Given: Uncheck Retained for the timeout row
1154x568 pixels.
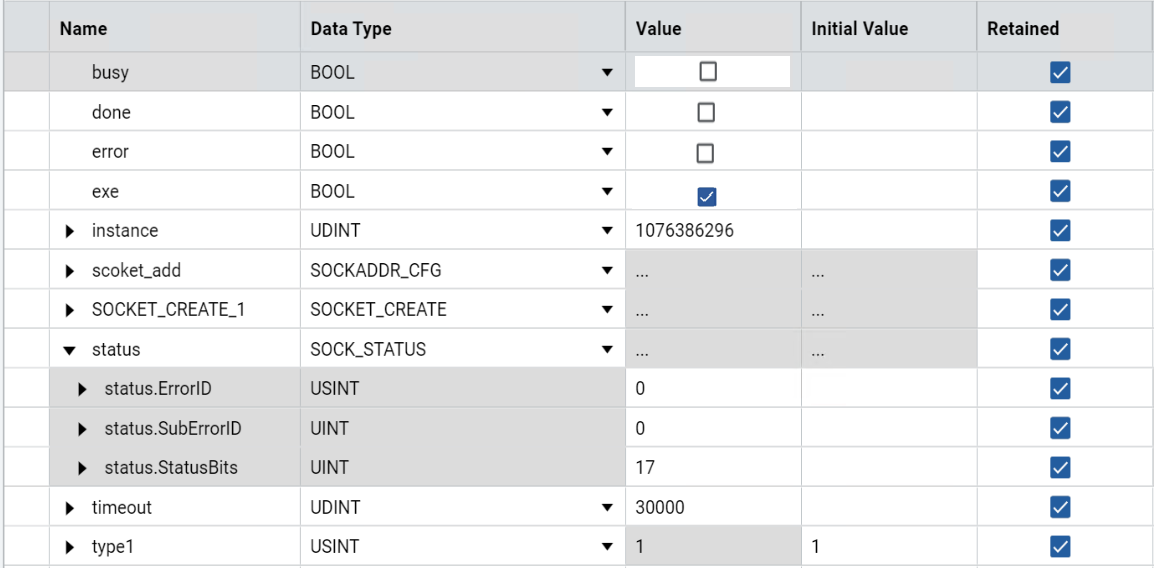Looking at the screenshot, I should tap(1060, 507).
